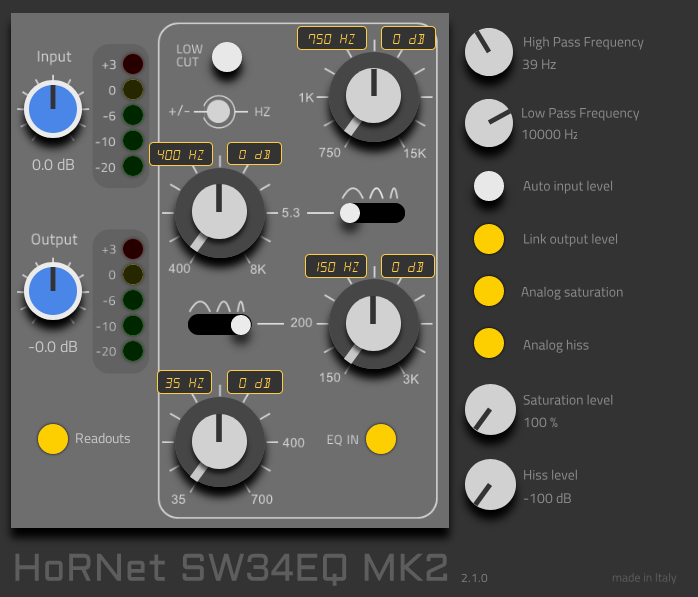Image resolution: width=698 pixels, height=597 pixels.
Task: Click the 8K high-mid scale label
Action: (258, 269)
